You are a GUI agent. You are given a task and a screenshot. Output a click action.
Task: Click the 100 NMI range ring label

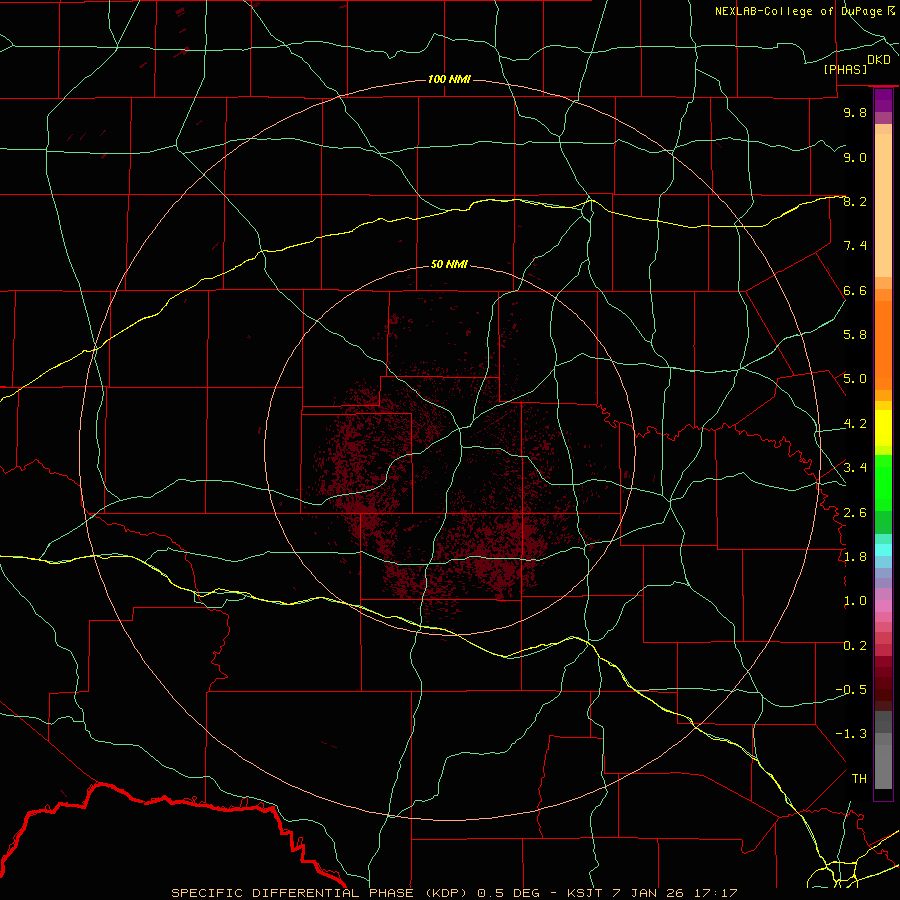click(x=449, y=79)
